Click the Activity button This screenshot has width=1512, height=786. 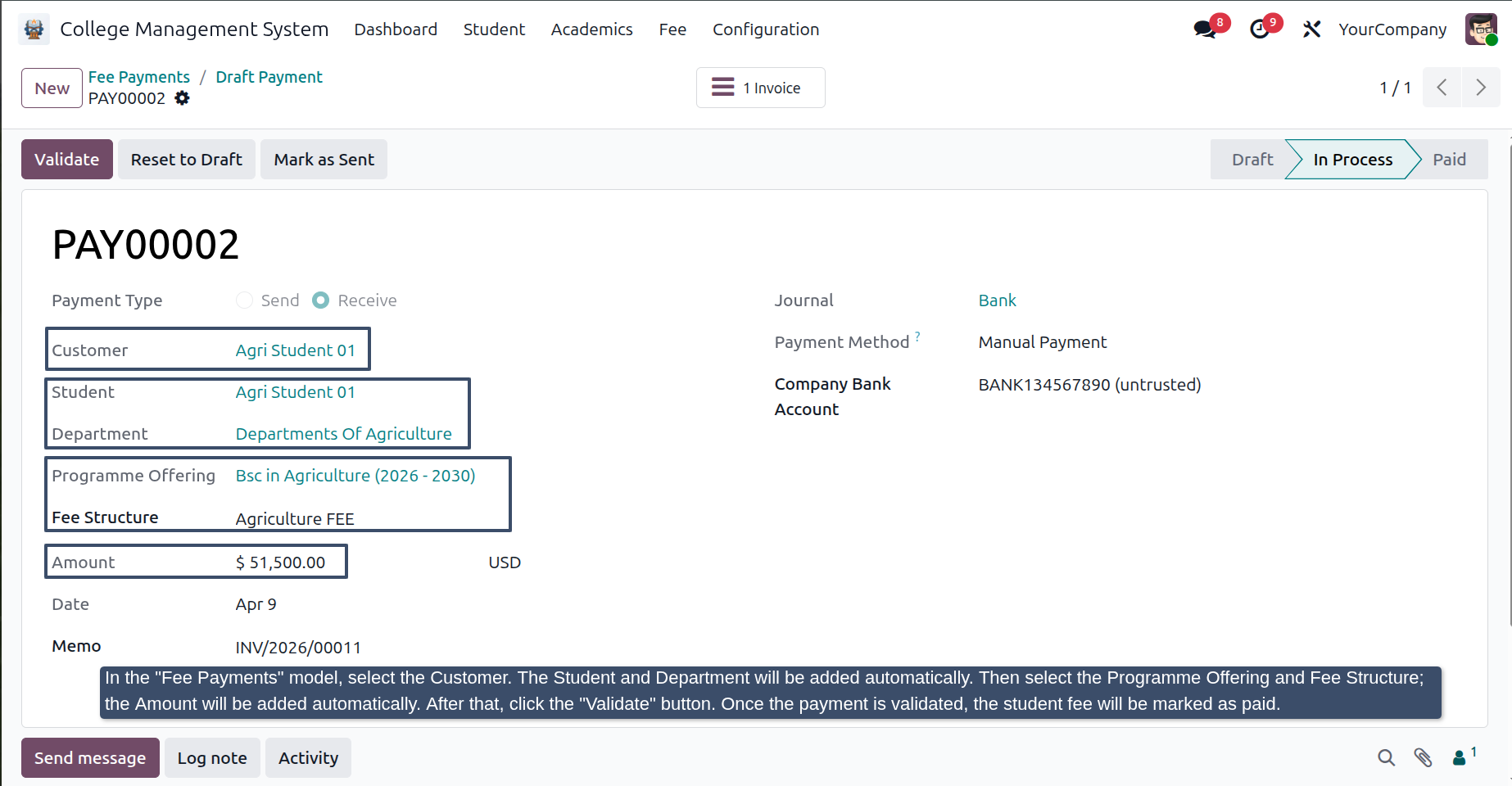[x=308, y=758]
